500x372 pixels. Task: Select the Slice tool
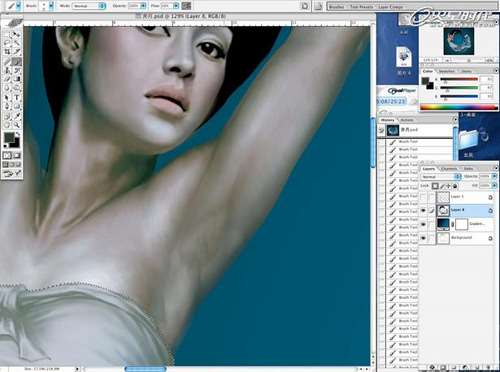pos(16,52)
